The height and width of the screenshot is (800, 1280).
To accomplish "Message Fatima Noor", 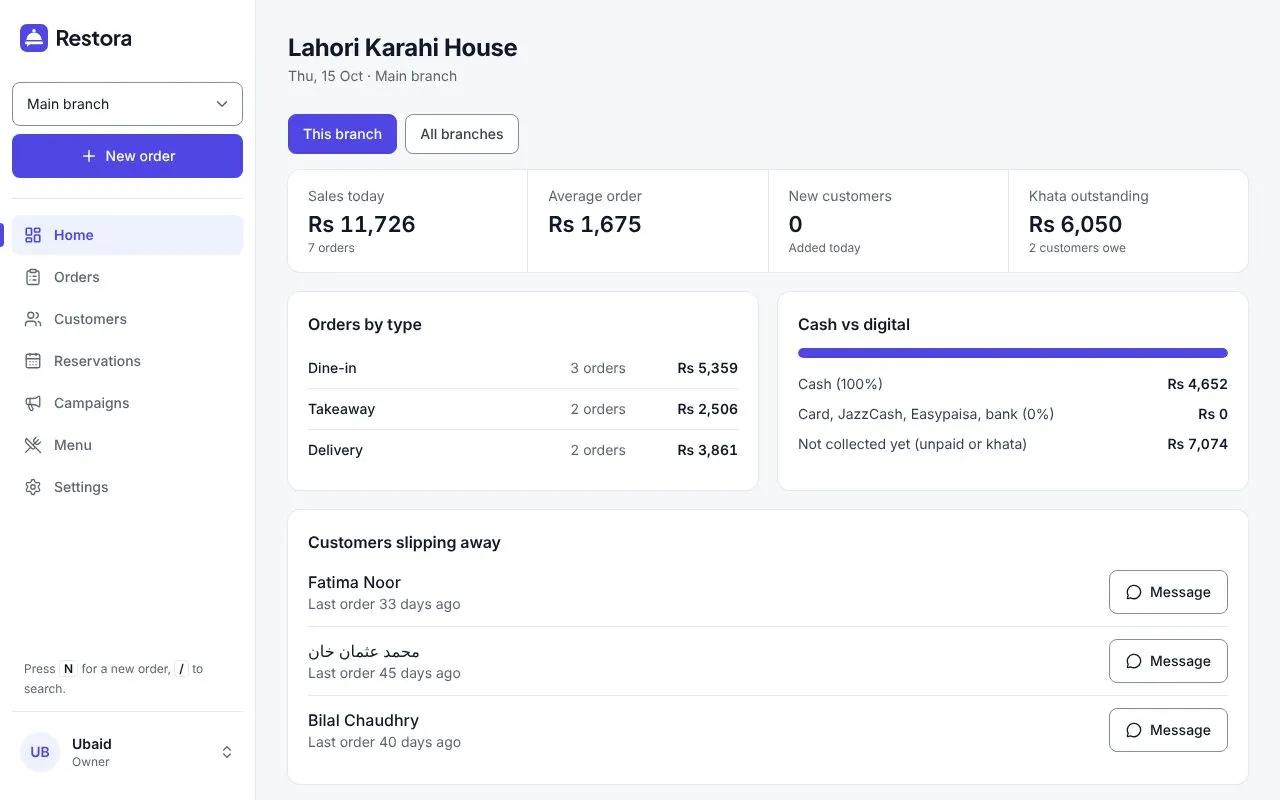I will pyautogui.click(x=1168, y=592).
